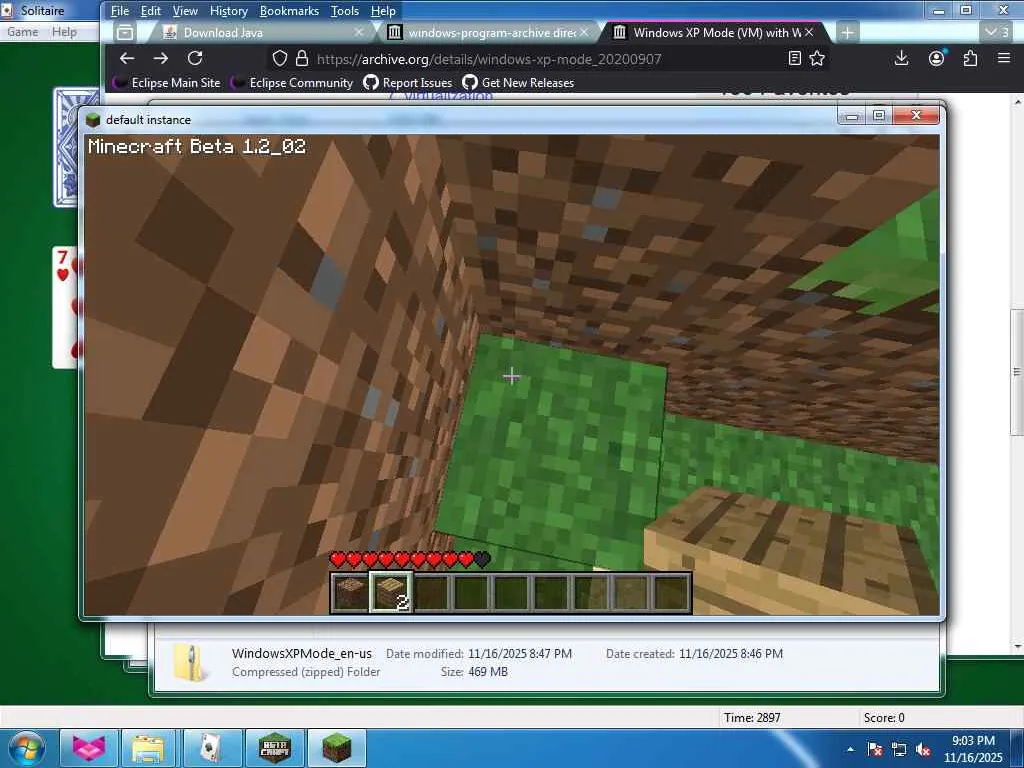1024x768 pixels.
Task: Click the WindowsXPMode_en-us file name
Action: click(x=302, y=653)
